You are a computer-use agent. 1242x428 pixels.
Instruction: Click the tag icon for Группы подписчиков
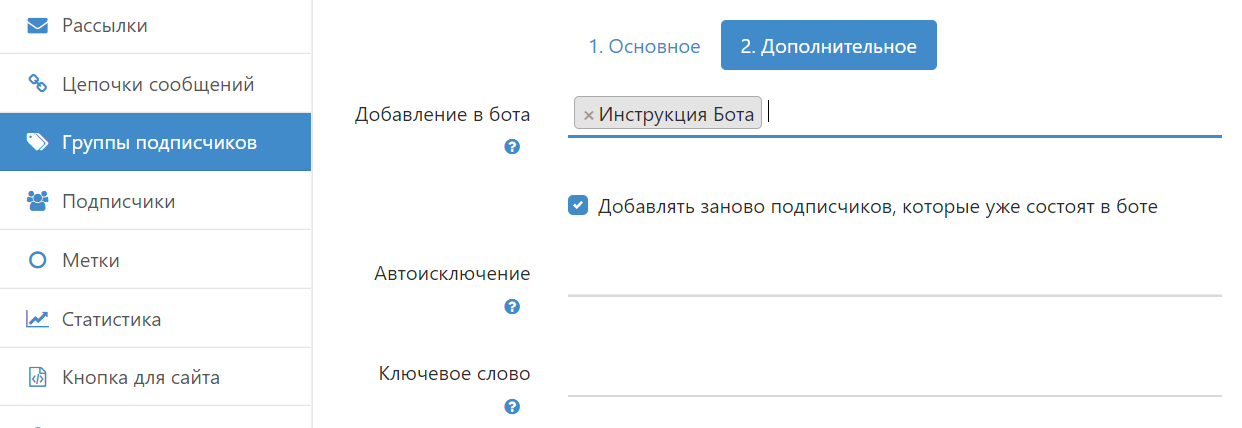tap(37, 142)
